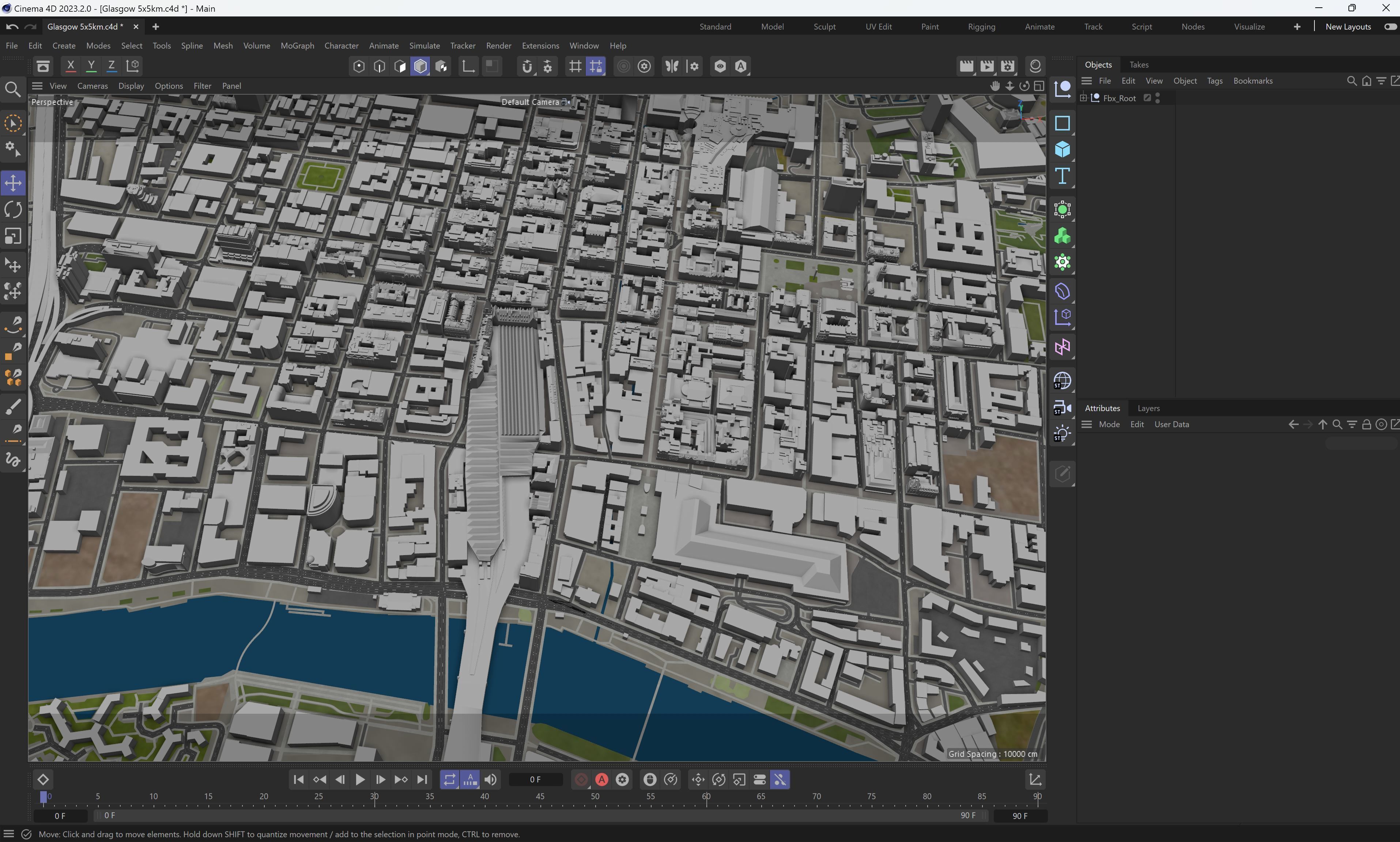Open Objects manager hamburger menu
The height and width of the screenshot is (842, 1400).
tap(1087, 81)
